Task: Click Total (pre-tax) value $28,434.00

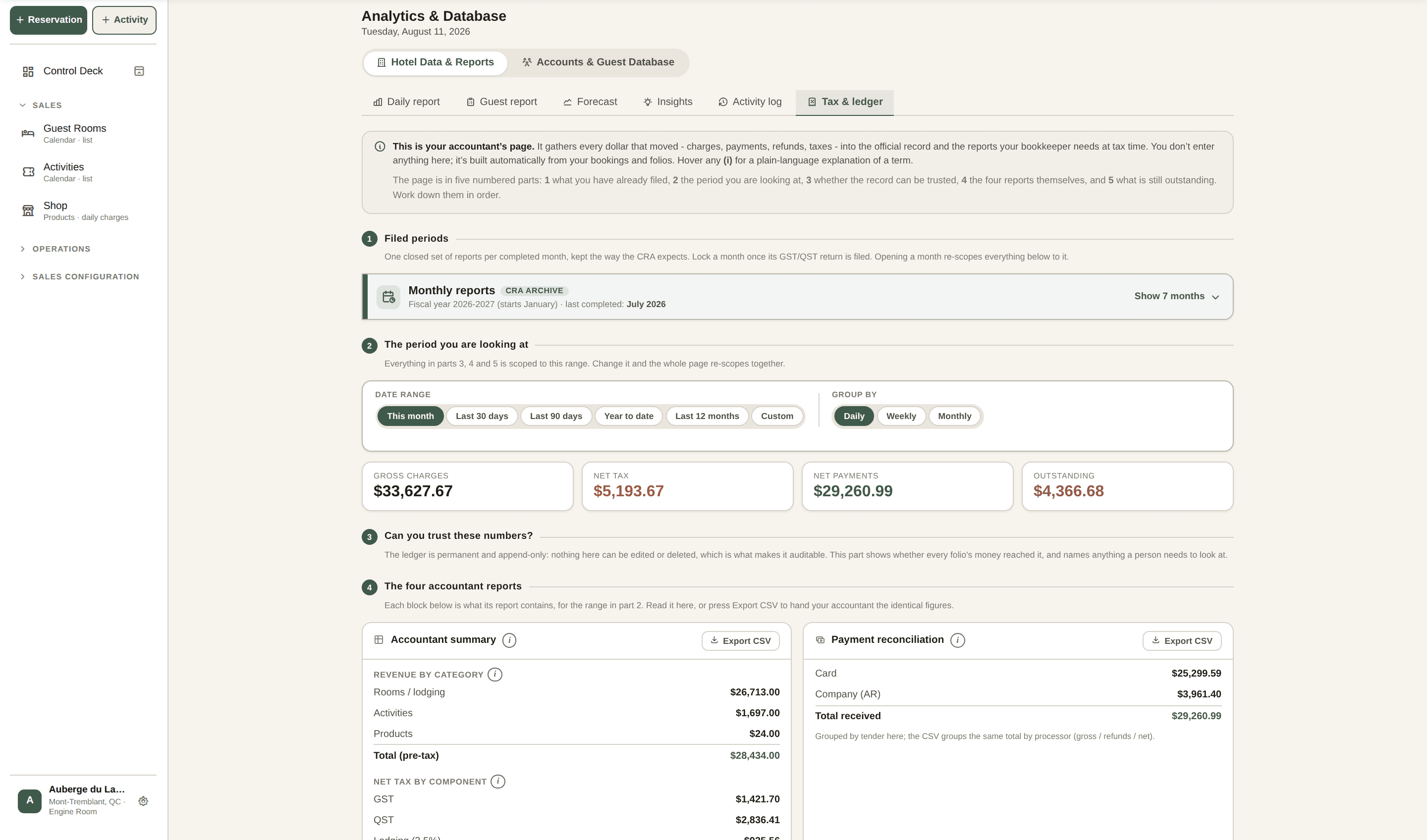Action: (754, 756)
